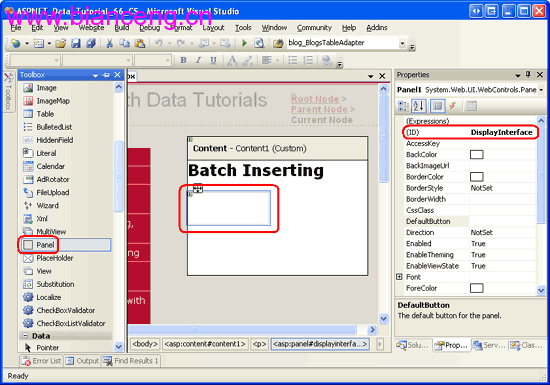Click the Copy toolbar icon
Screen dimensions: 550x385
pyautogui.click(x=124, y=43)
